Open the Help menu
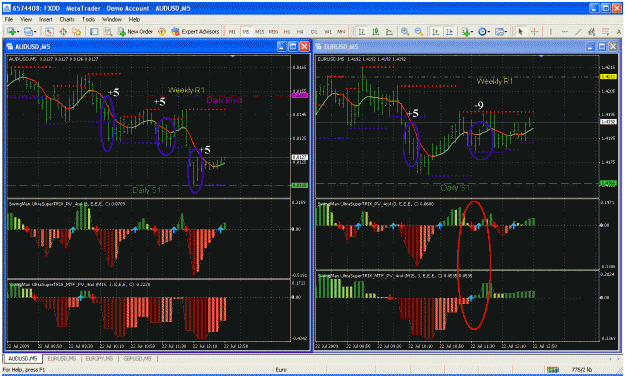Image resolution: width=625 pixels, height=376 pixels. tap(134, 19)
